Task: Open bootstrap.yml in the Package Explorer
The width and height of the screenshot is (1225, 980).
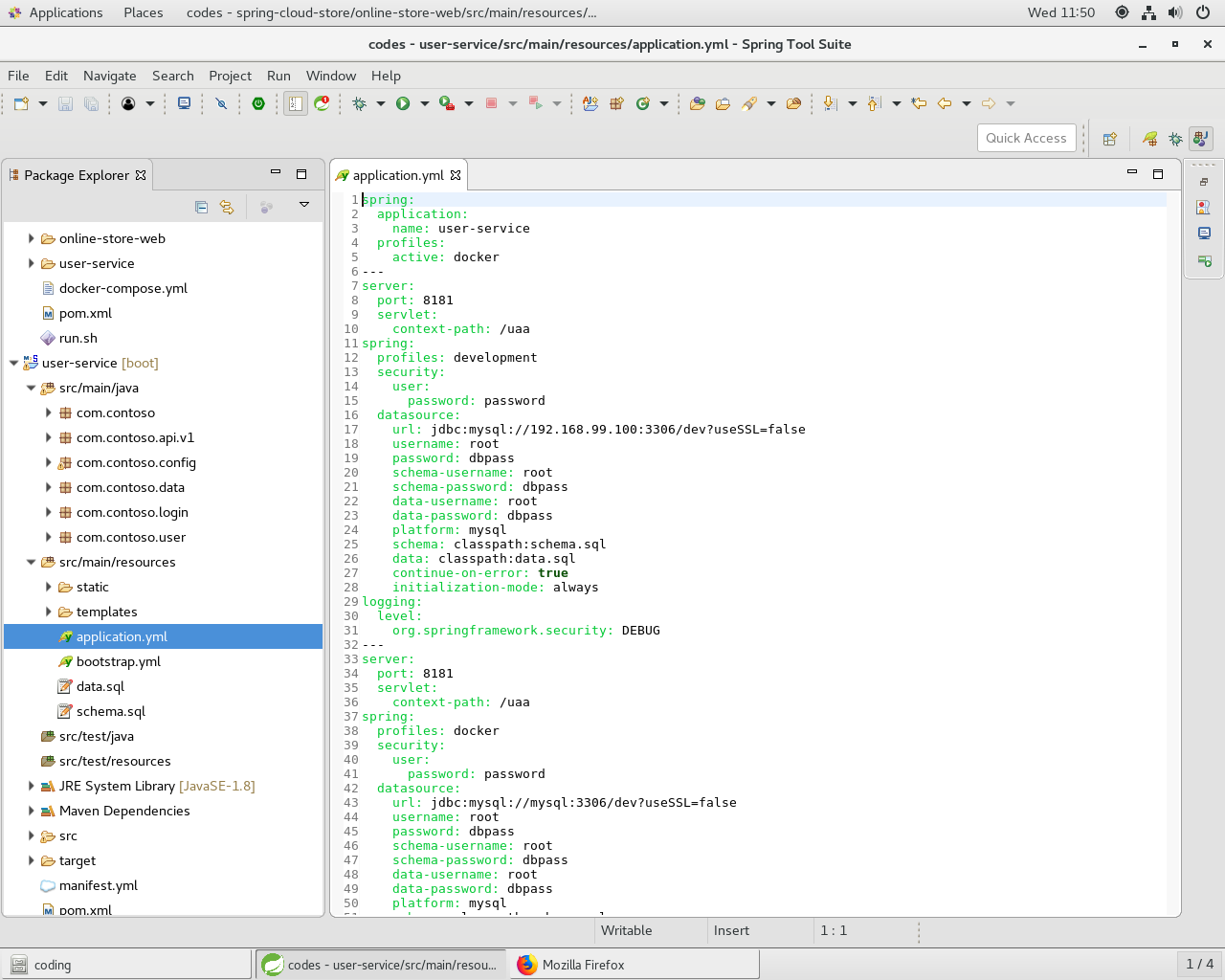Action: pyautogui.click(x=118, y=661)
